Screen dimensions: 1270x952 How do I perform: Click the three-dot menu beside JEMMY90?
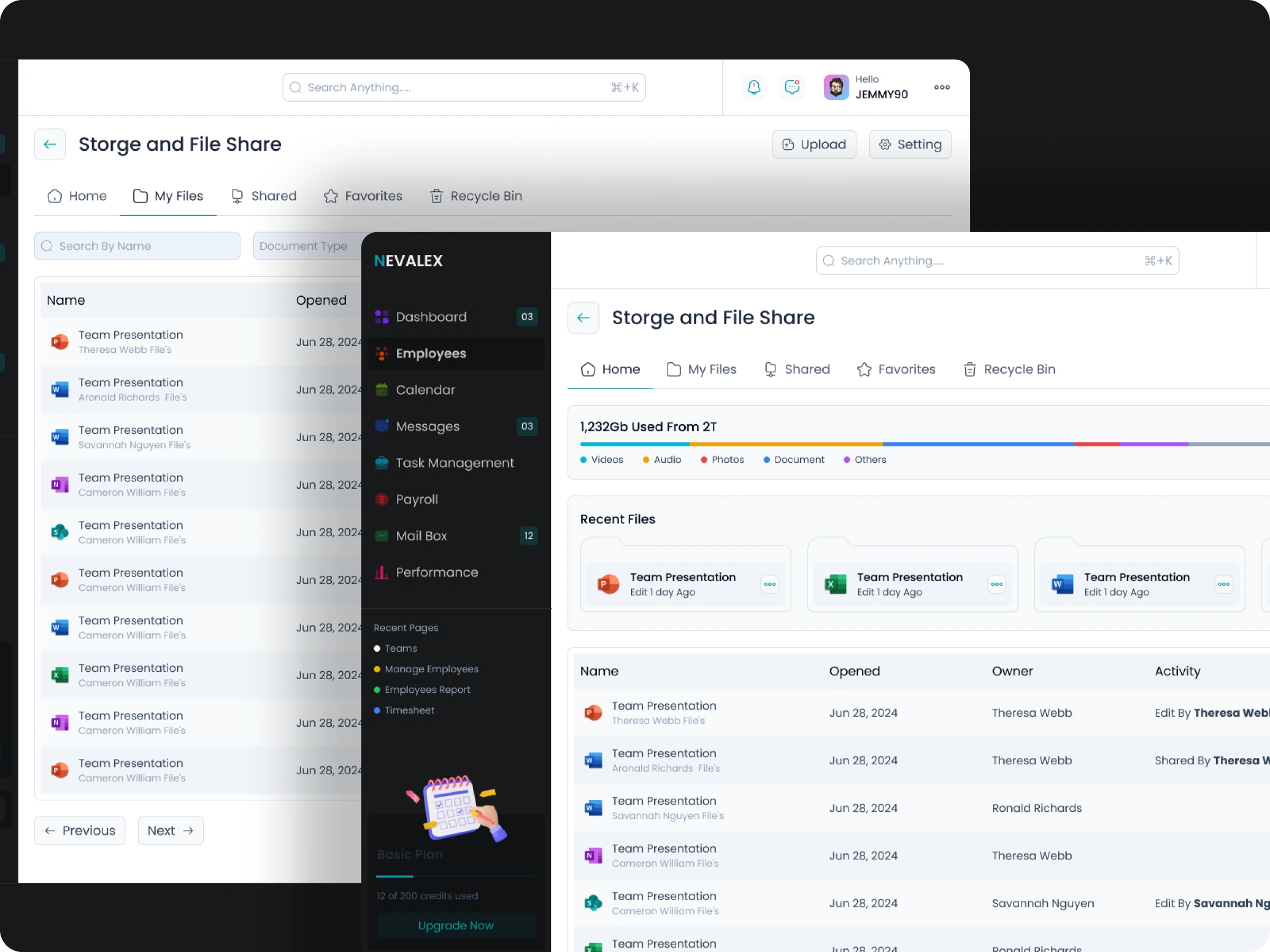point(941,87)
